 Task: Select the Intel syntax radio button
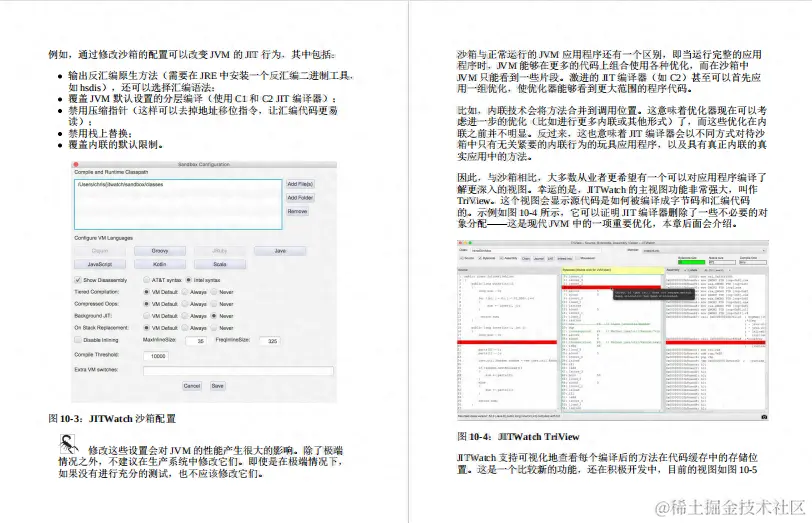click(x=189, y=280)
